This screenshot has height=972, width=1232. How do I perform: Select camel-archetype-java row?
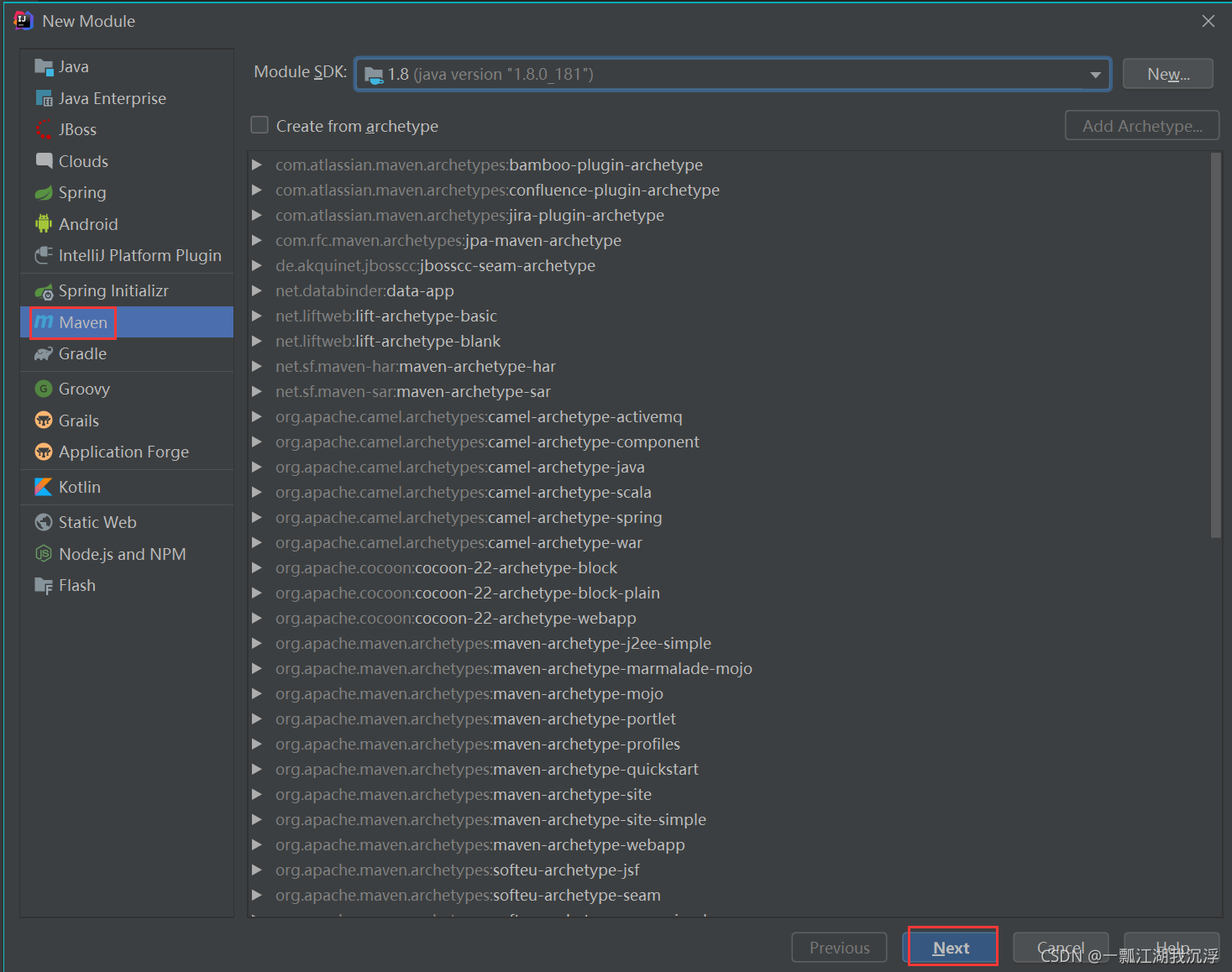(729, 467)
